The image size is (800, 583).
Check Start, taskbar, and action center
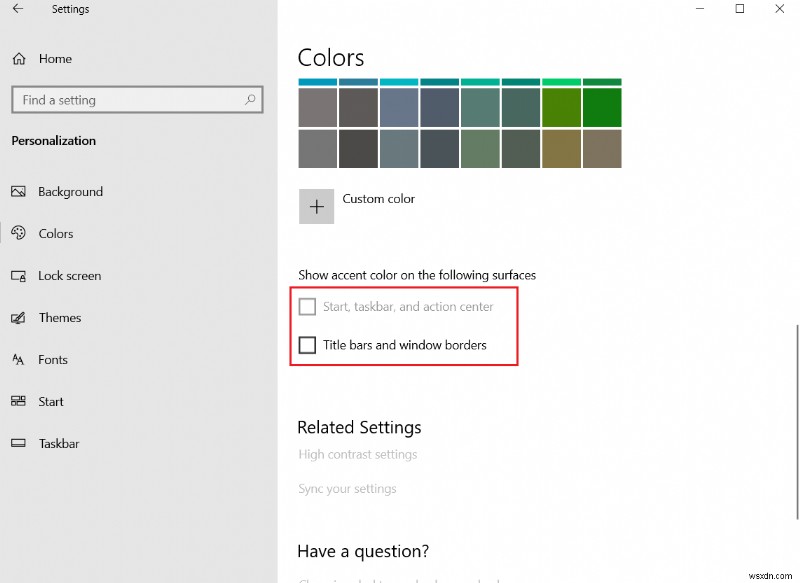click(308, 307)
